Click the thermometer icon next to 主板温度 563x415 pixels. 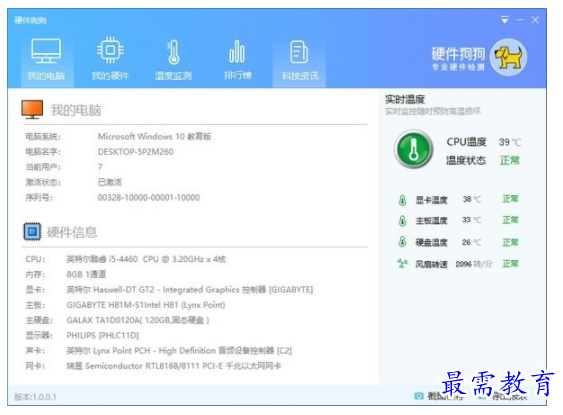coord(403,220)
